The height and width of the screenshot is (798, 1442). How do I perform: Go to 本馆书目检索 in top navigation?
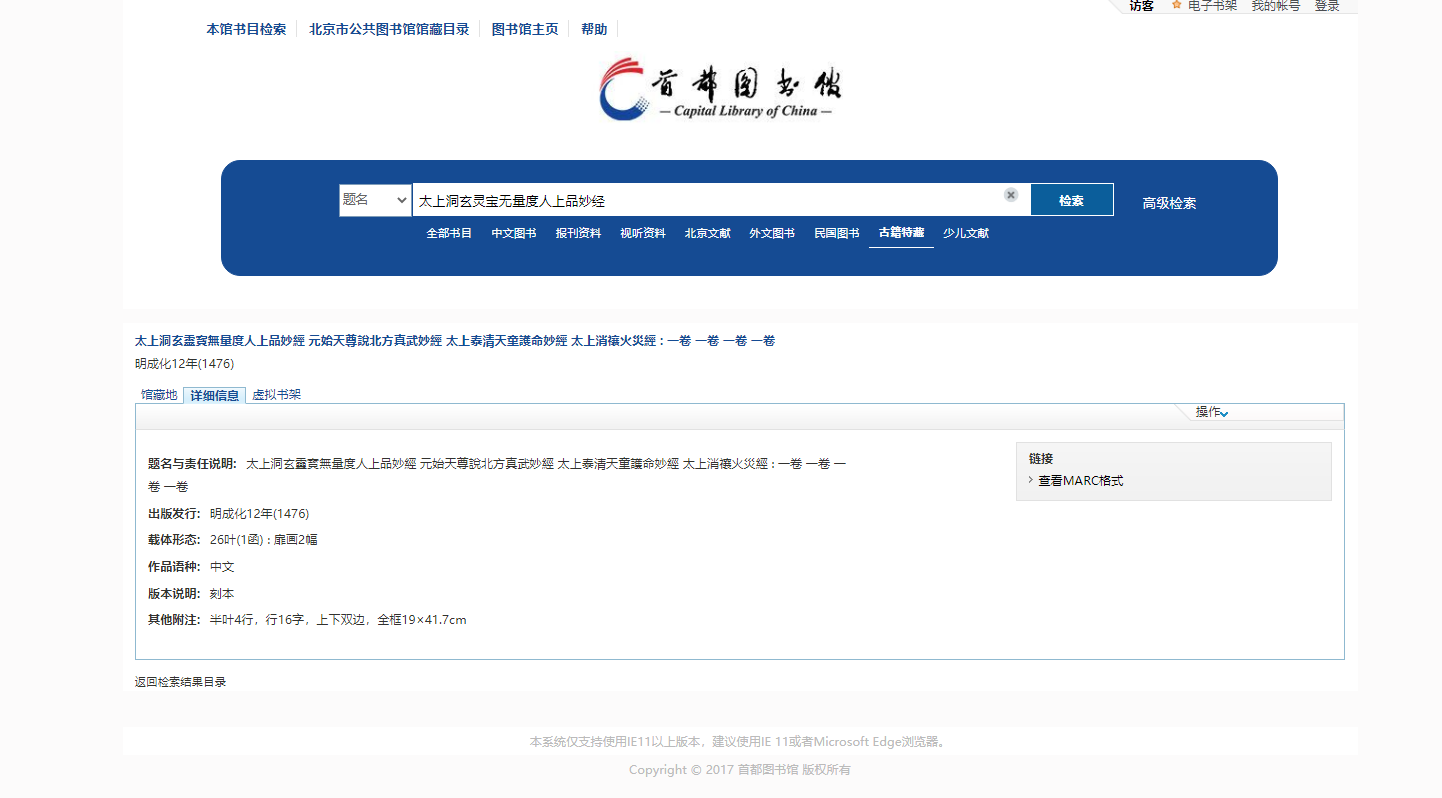[246, 29]
